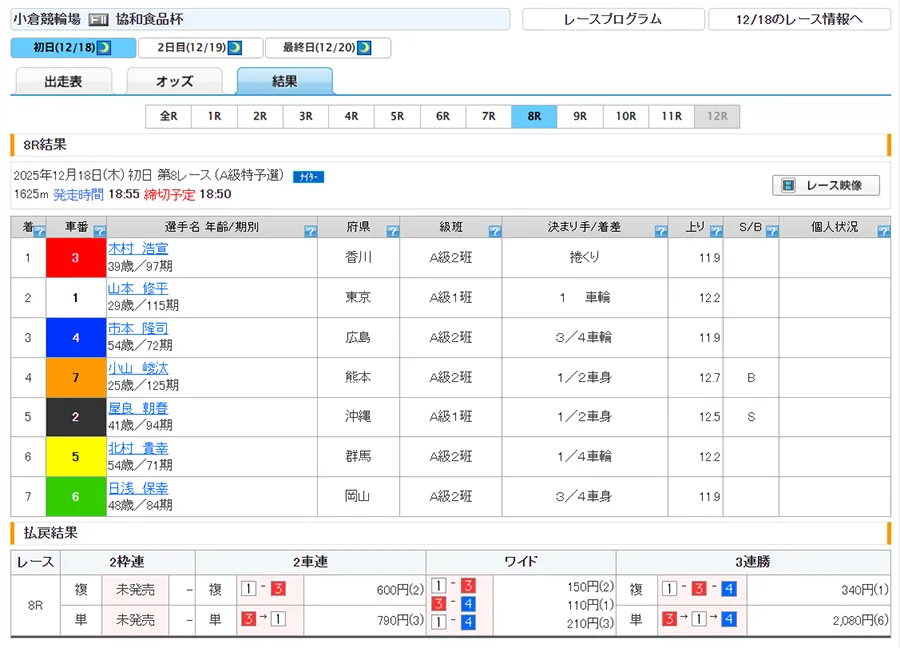Viewport: 900px width, 648px height.
Task: Switch to the 出走表 tab
Action: [x=63, y=82]
